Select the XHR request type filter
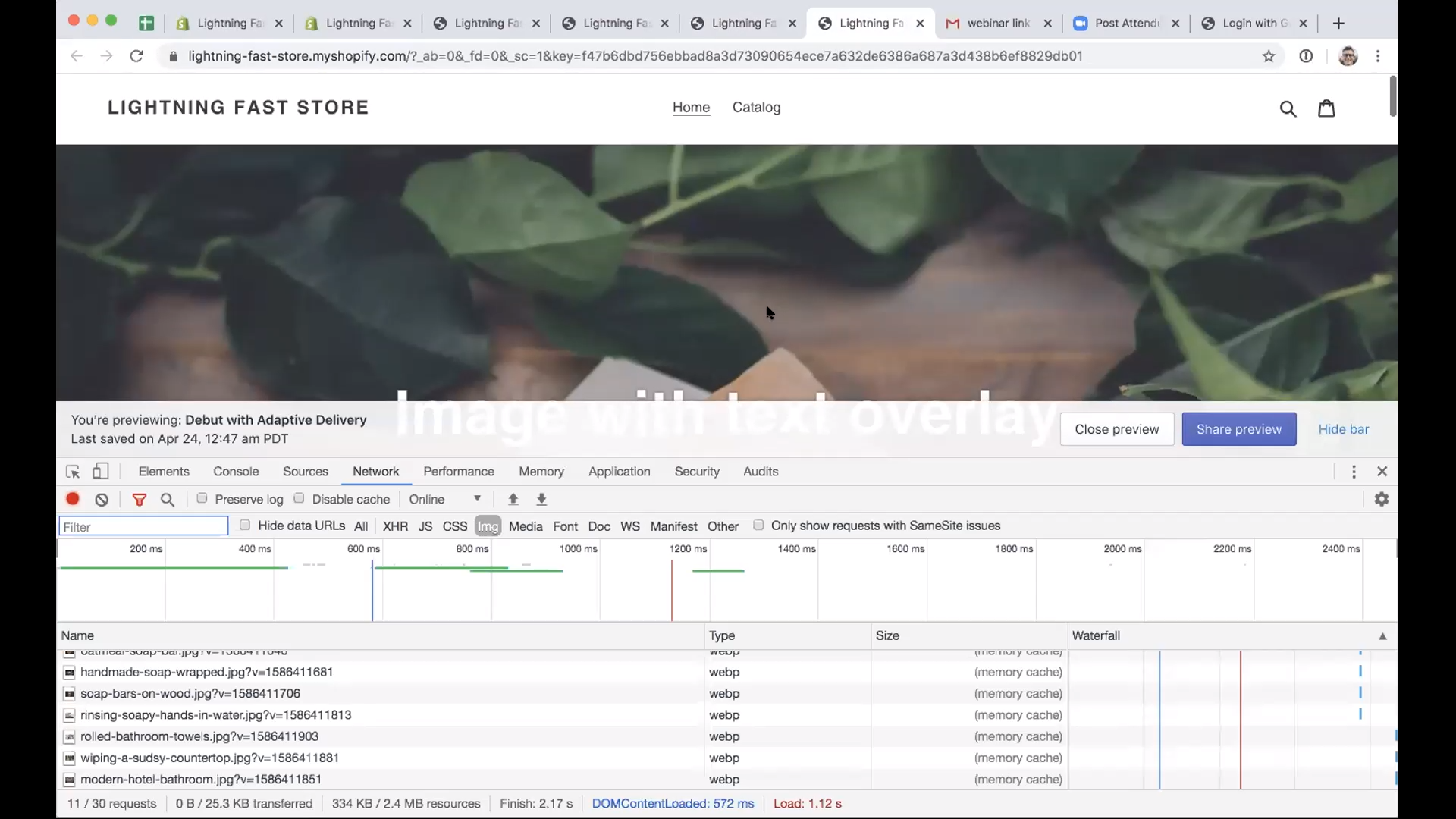Screen dimensions: 1456x819 coord(395,526)
